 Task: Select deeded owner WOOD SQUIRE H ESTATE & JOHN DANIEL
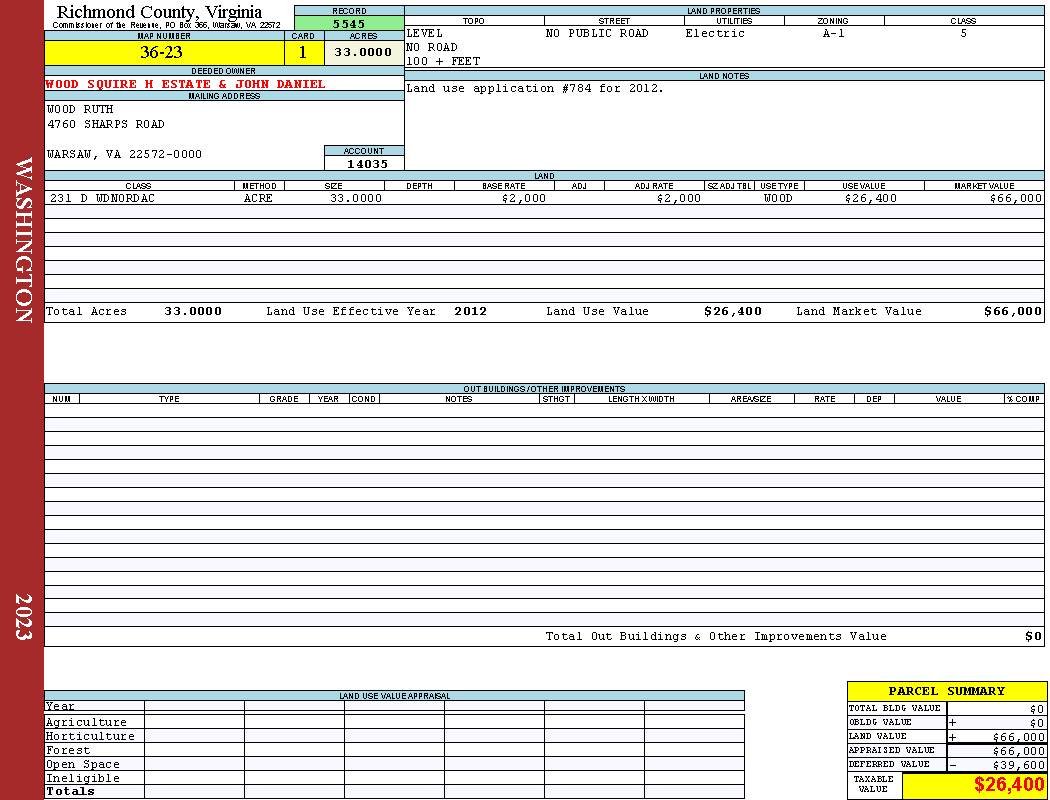(185, 84)
